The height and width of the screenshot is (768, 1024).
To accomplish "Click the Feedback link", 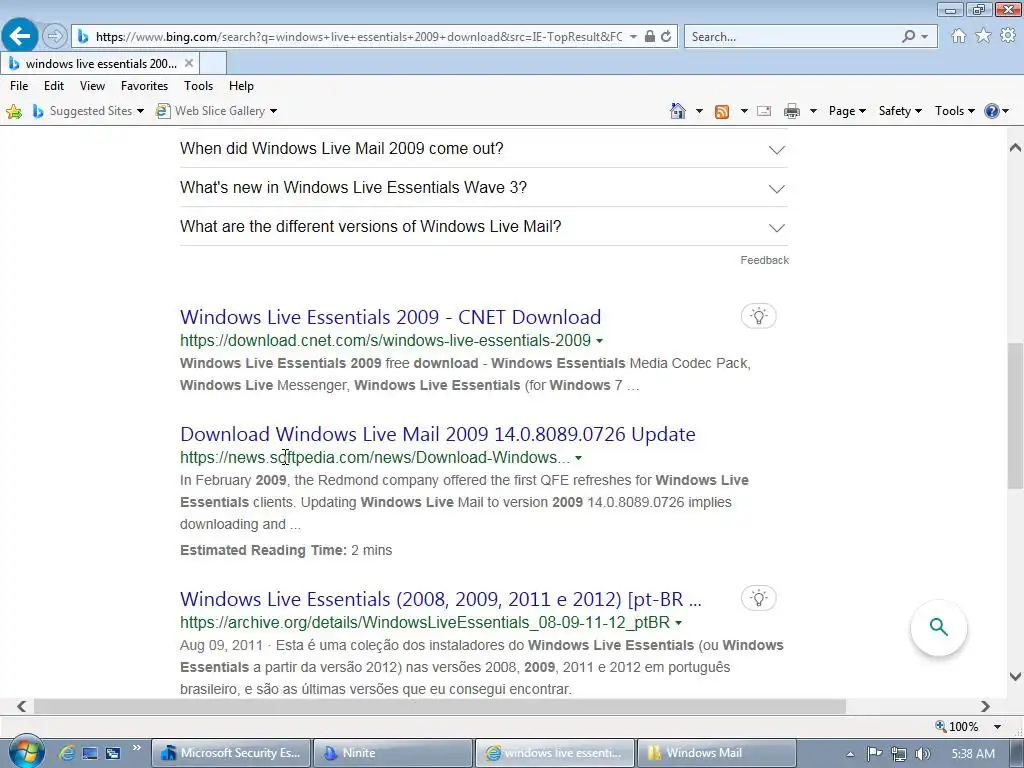I will tap(764, 260).
